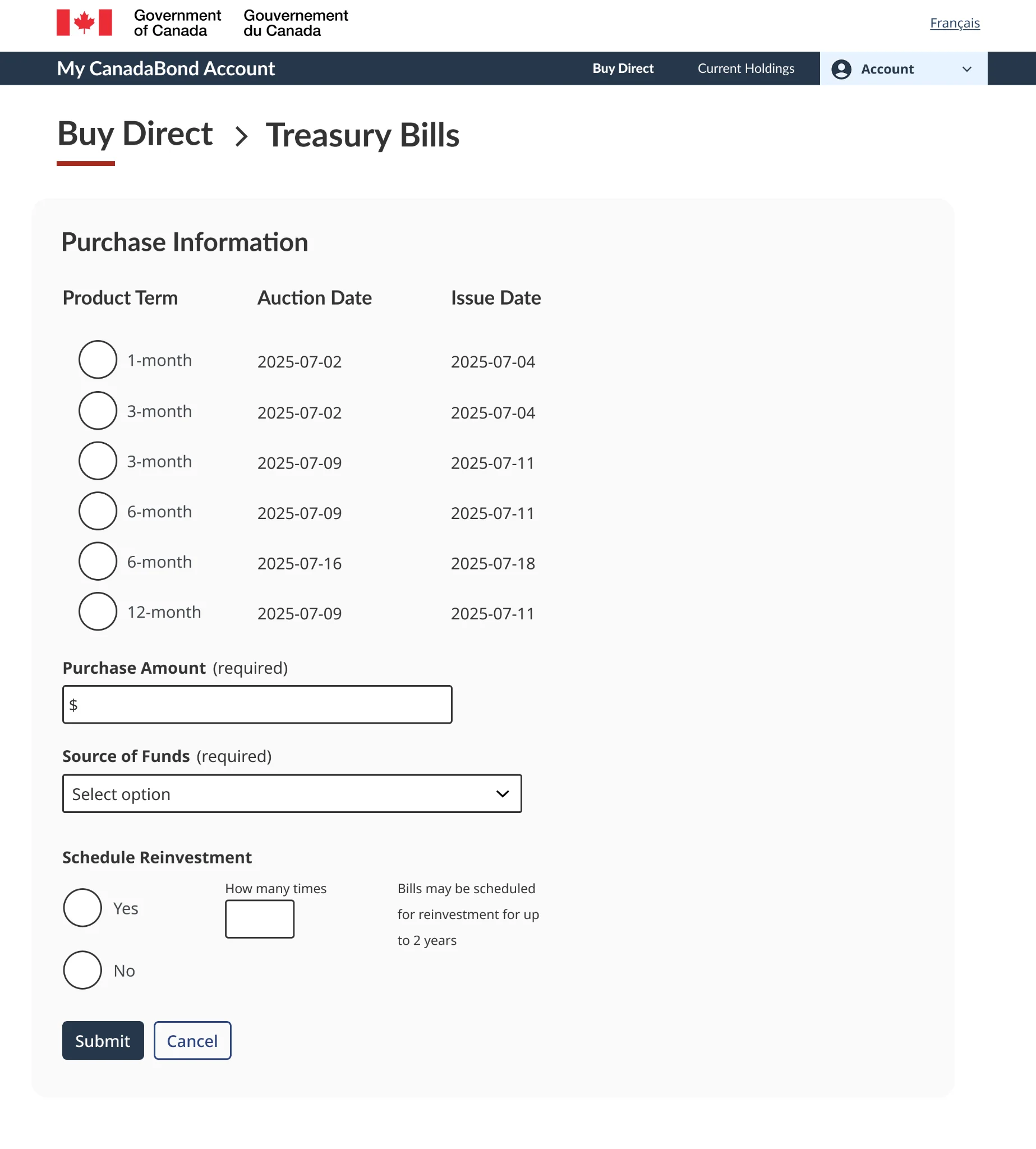Submit the Treasury Bills purchase form
1036x1149 pixels.
[x=103, y=1040]
